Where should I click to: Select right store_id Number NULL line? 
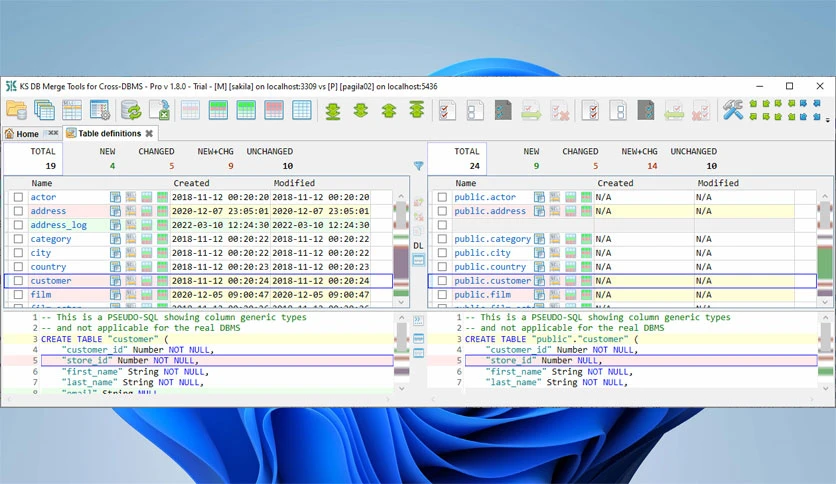[x=641, y=361]
